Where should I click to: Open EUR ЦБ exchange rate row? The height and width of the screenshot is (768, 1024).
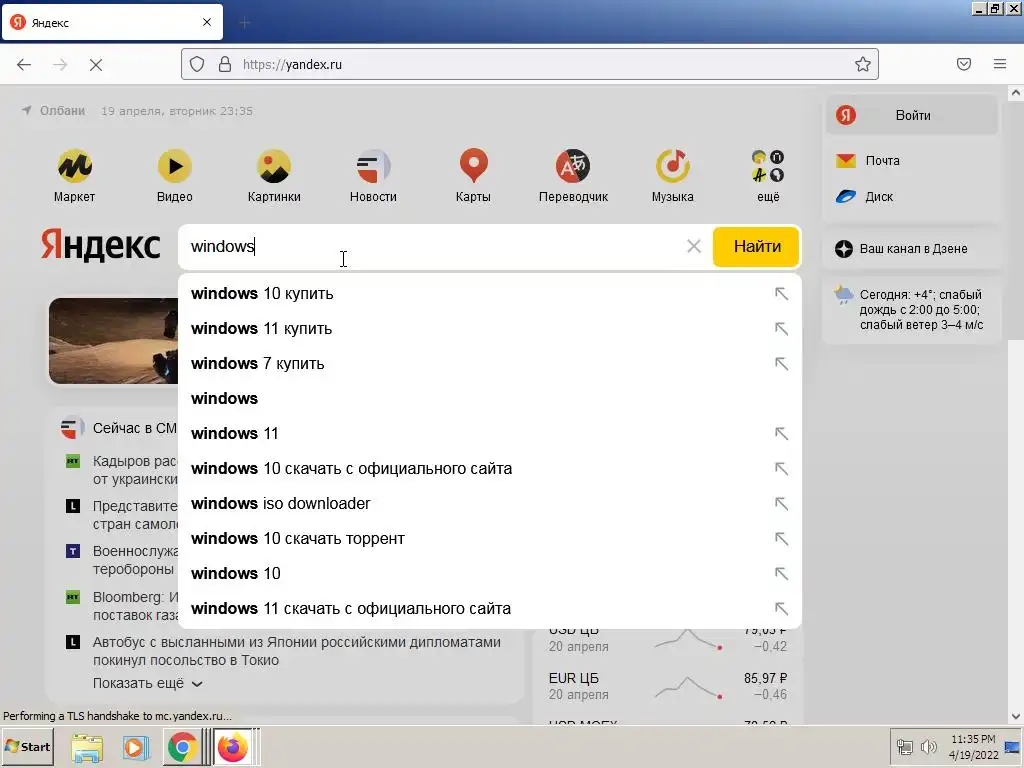[x=667, y=686]
